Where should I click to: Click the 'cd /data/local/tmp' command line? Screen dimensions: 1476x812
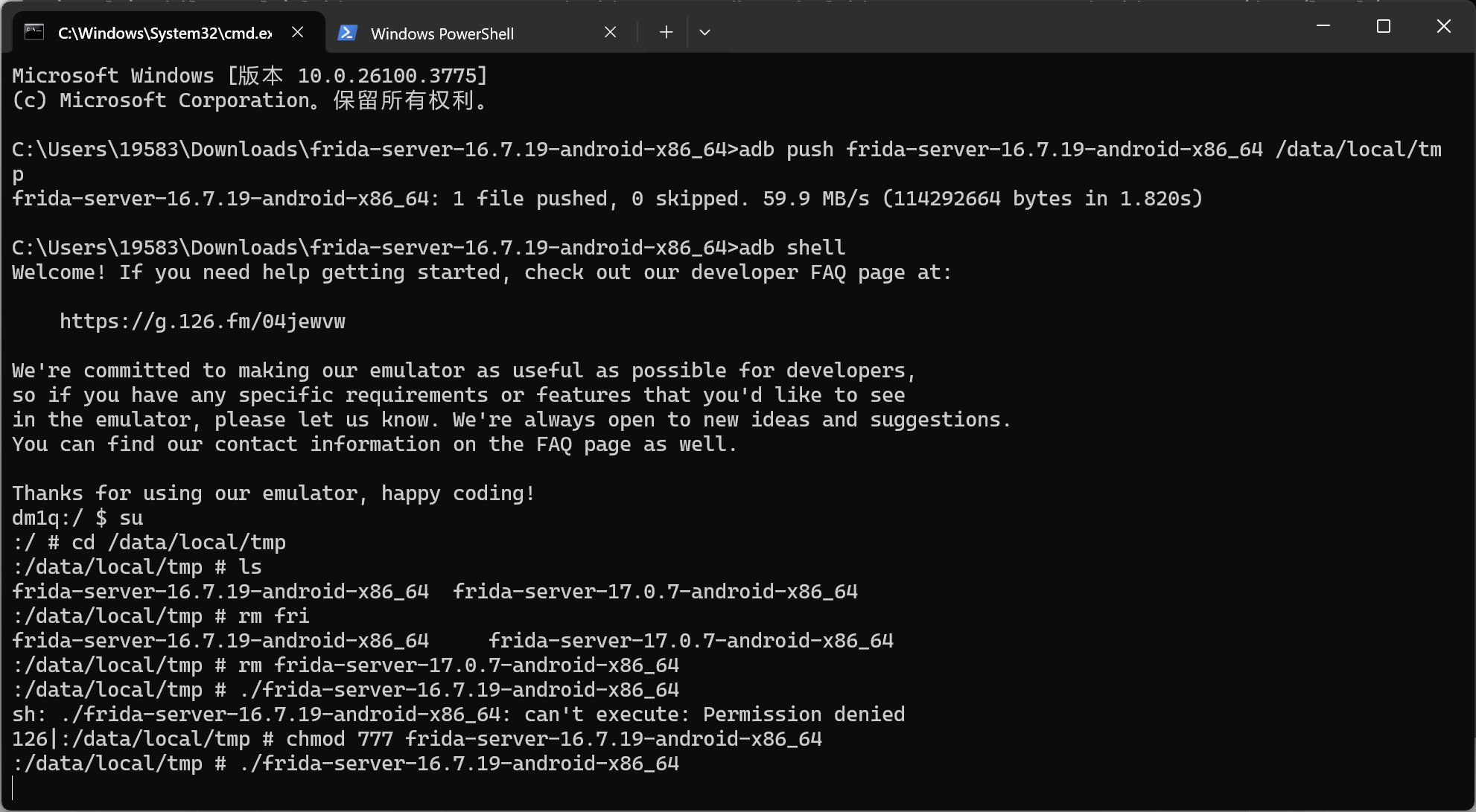pyautogui.click(x=149, y=543)
